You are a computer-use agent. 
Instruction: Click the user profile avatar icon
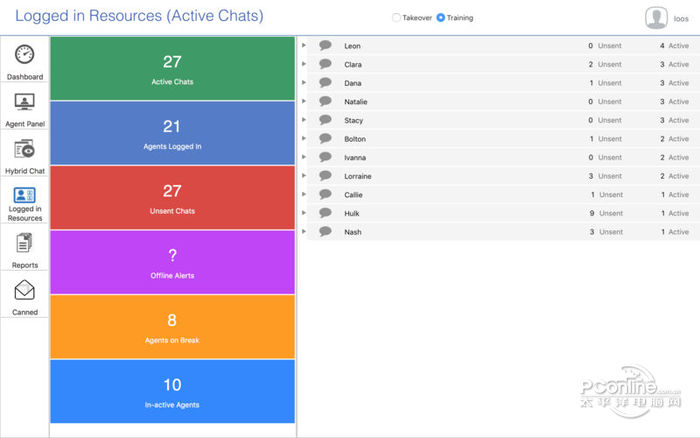pos(656,17)
